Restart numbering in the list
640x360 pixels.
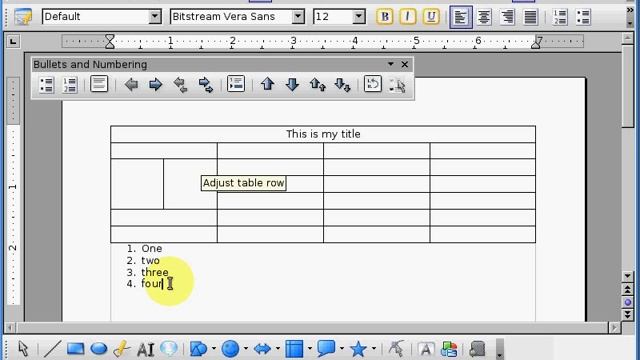(x=372, y=84)
